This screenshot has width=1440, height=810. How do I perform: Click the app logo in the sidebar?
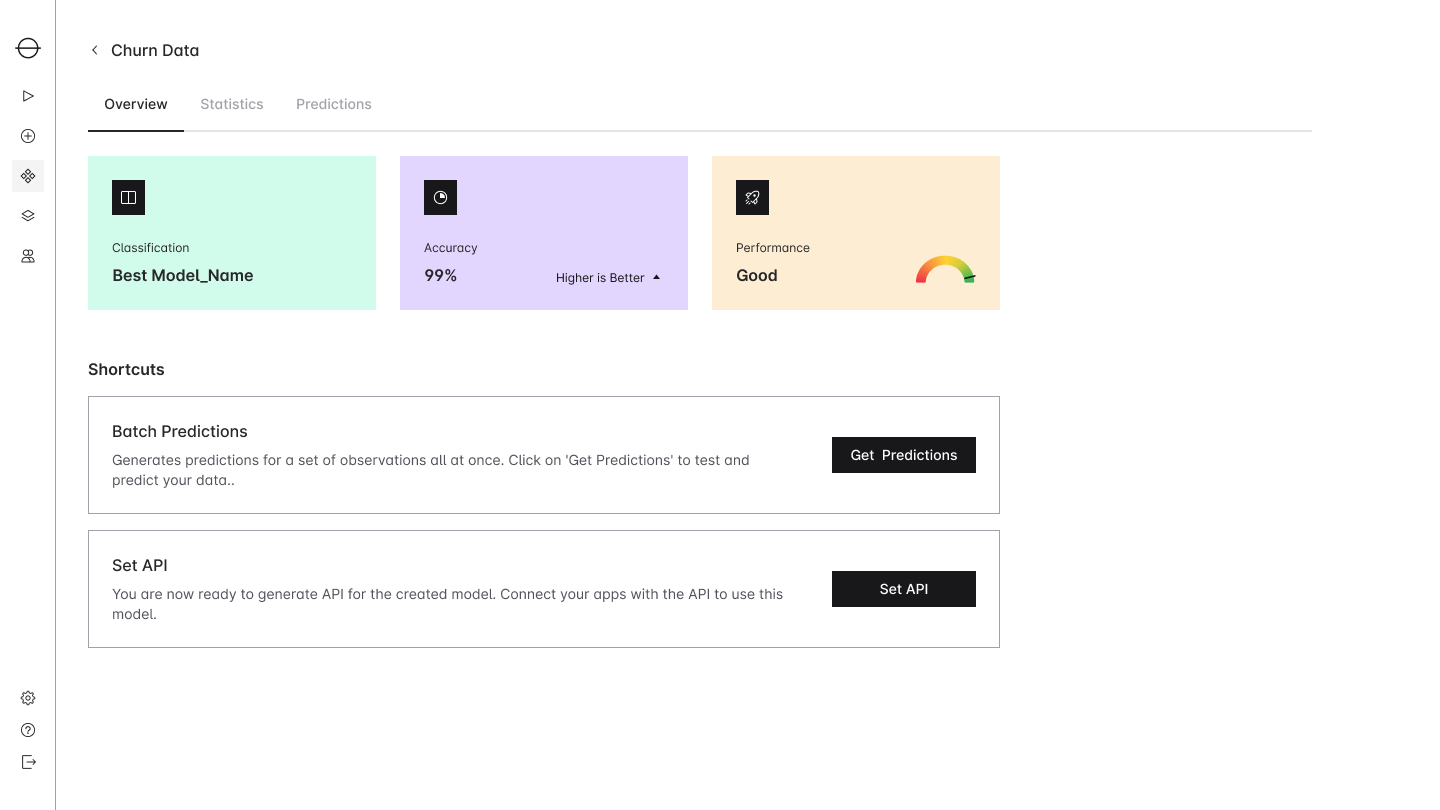coord(28,48)
